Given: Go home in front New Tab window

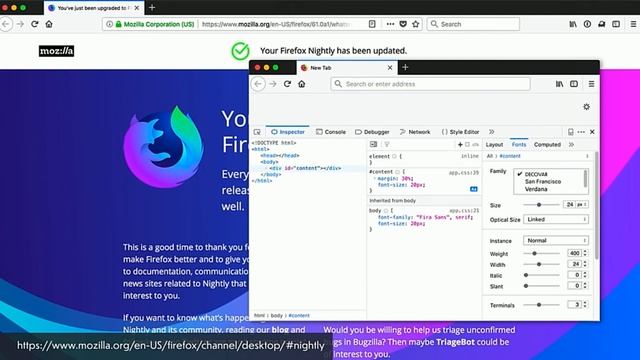Looking at the screenshot, I should coord(302,84).
